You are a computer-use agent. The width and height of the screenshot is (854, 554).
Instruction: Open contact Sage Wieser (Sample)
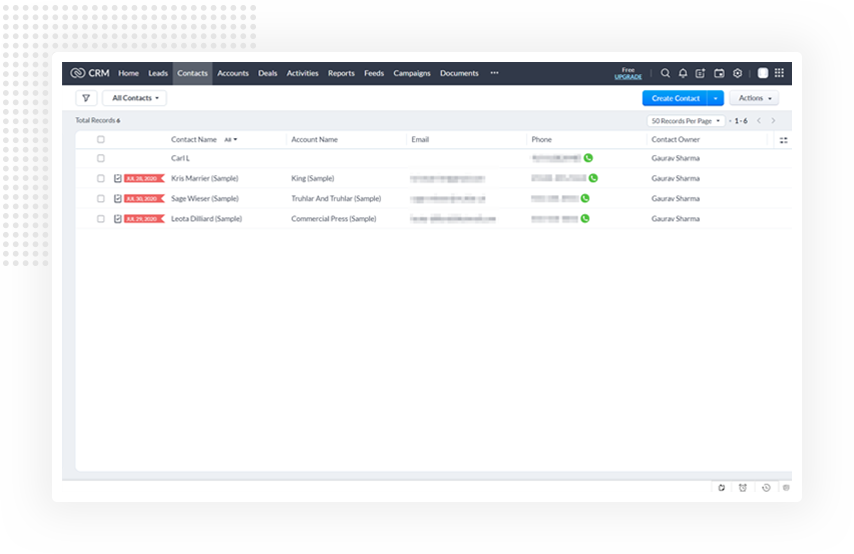click(x=205, y=198)
